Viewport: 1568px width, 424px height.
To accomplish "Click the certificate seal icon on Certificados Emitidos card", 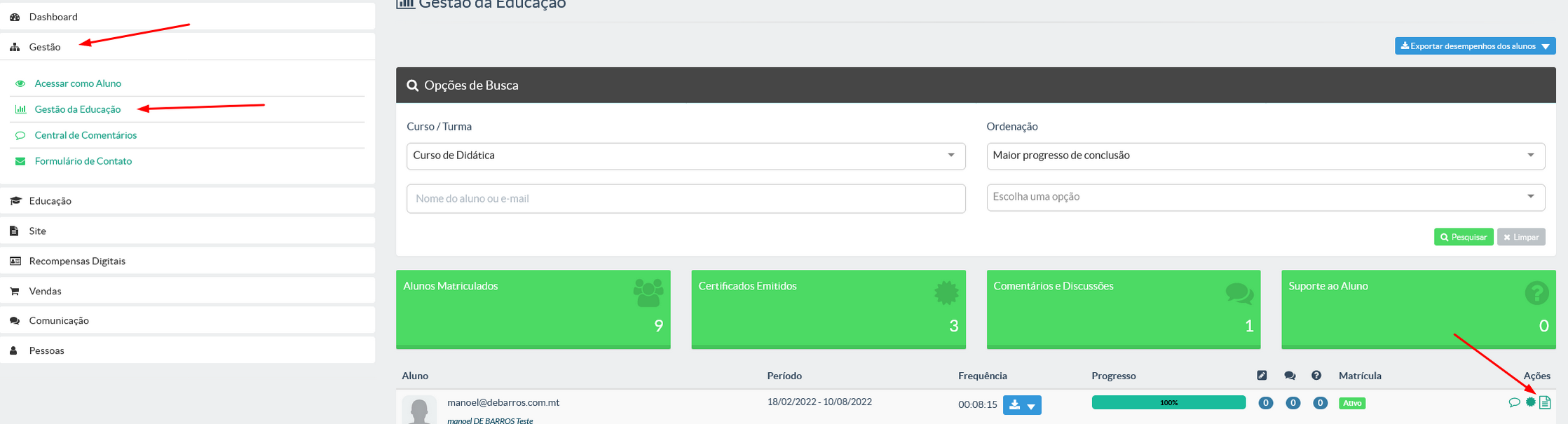I will coord(946,292).
